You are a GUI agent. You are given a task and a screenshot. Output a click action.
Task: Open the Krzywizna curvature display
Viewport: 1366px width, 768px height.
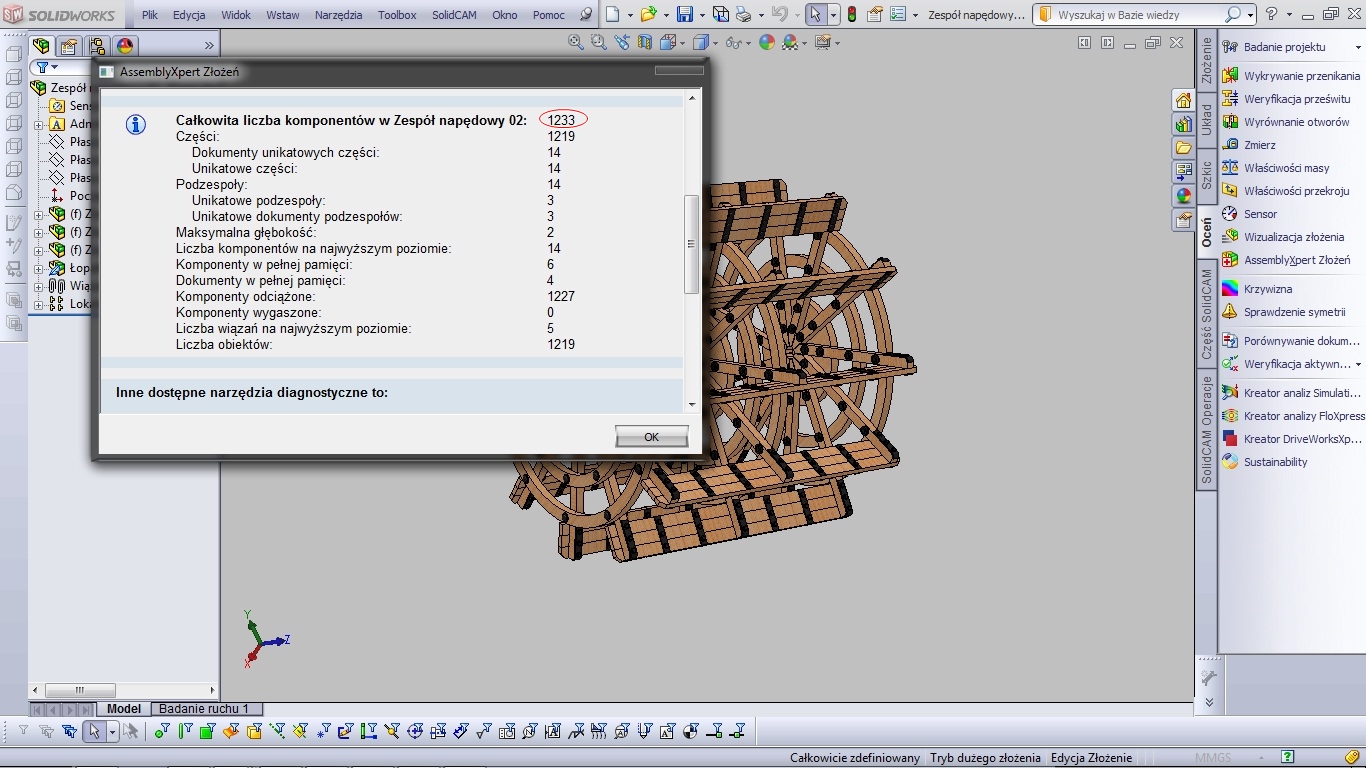(x=1267, y=289)
